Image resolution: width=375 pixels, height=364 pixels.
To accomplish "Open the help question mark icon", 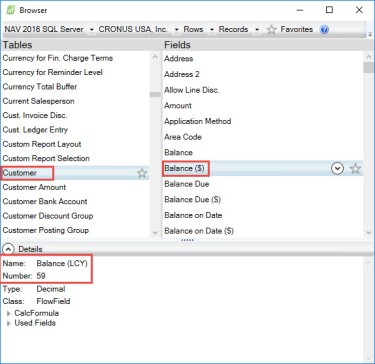I will tap(324, 30).
